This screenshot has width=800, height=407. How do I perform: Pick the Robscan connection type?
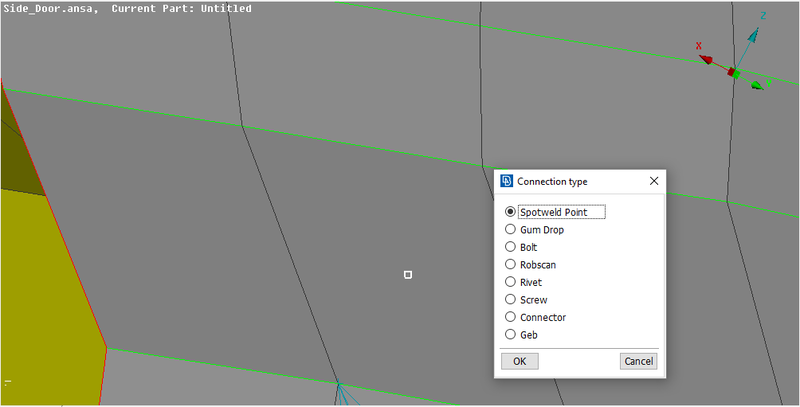pyautogui.click(x=510, y=264)
